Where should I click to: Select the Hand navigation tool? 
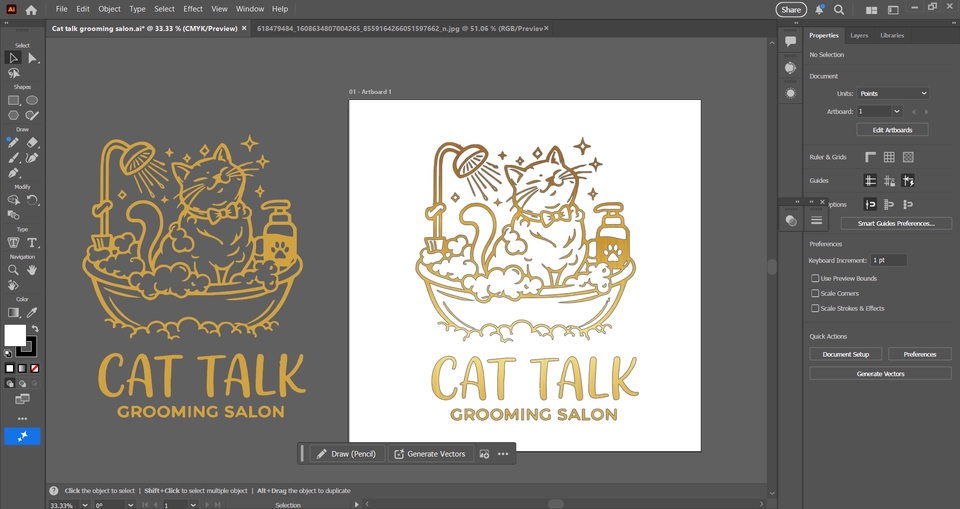pos(32,270)
